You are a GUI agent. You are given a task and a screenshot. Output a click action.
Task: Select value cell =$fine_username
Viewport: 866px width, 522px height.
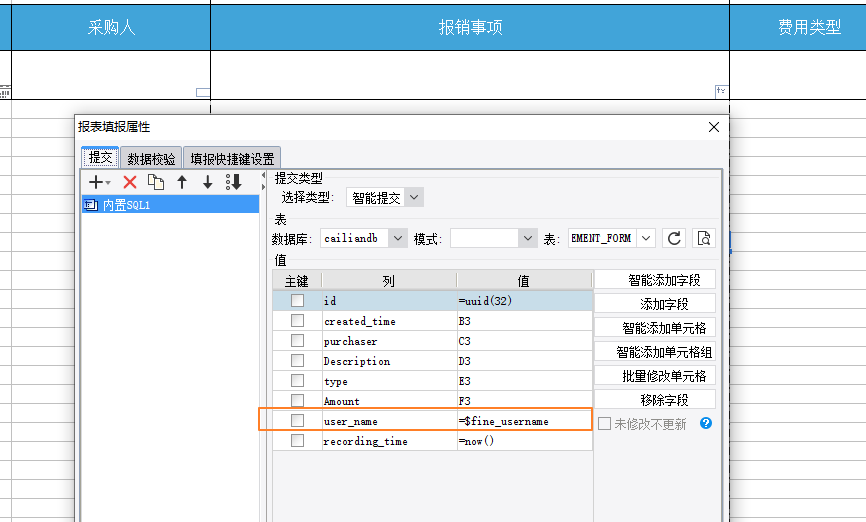[x=525, y=421]
